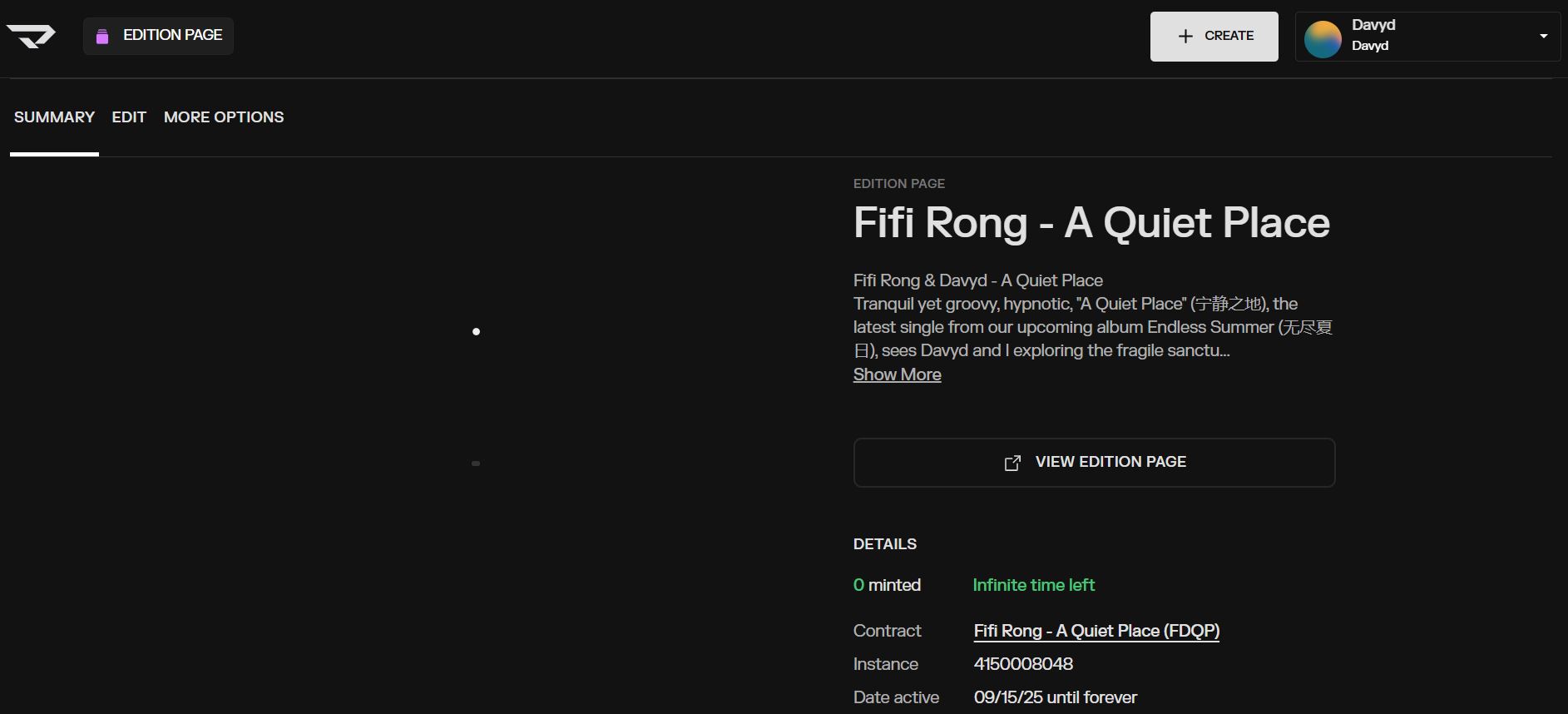The image size is (1568, 714).
Task: Click the 0 minted count
Action: click(x=887, y=585)
